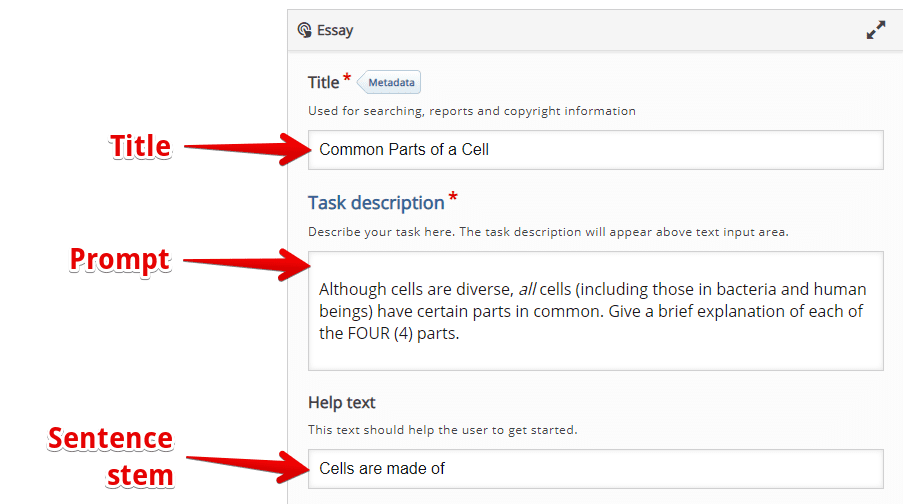The width and height of the screenshot is (903, 504).
Task: Click the Essay content type icon
Action: point(305,30)
